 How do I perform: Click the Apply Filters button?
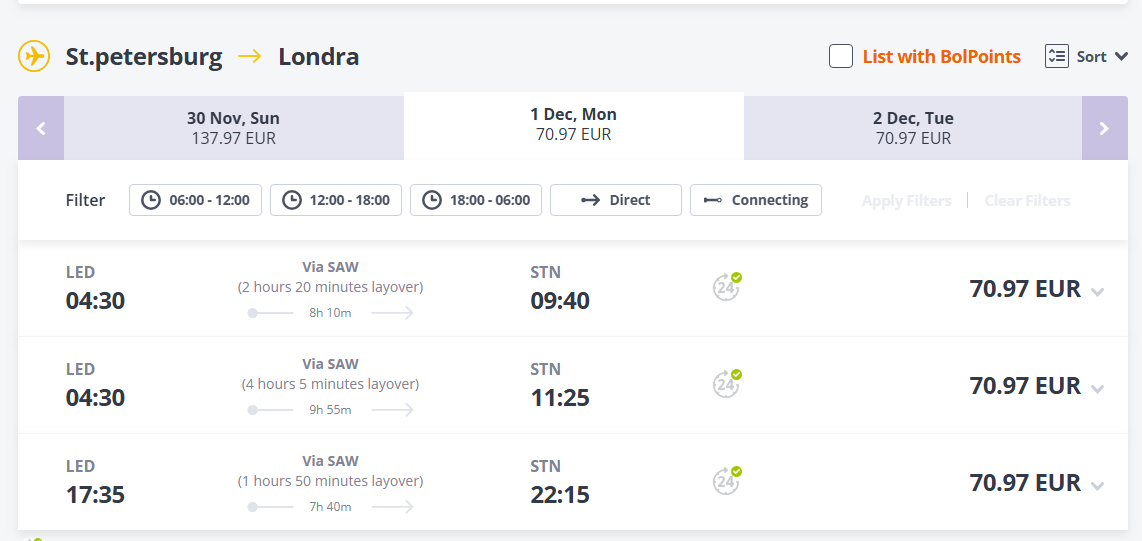point(906,201)
